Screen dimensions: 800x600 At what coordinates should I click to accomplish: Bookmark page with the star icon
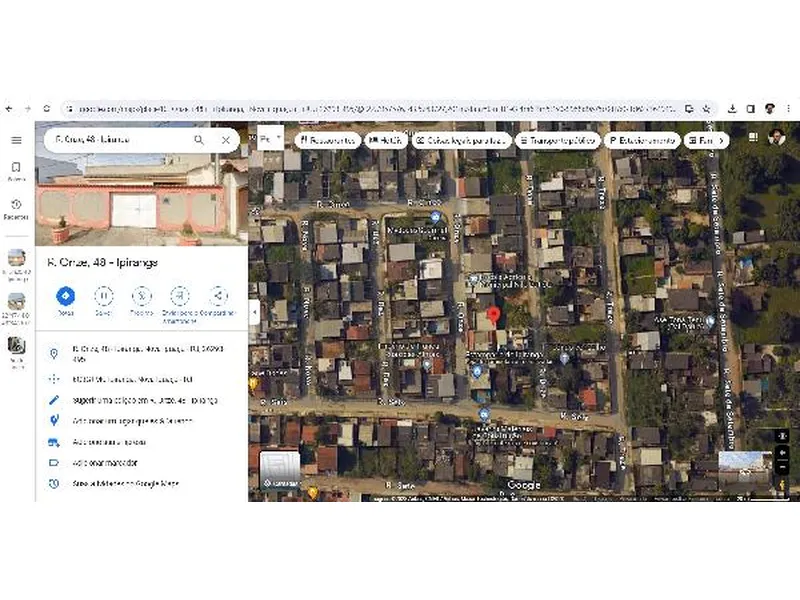[706, 108]
